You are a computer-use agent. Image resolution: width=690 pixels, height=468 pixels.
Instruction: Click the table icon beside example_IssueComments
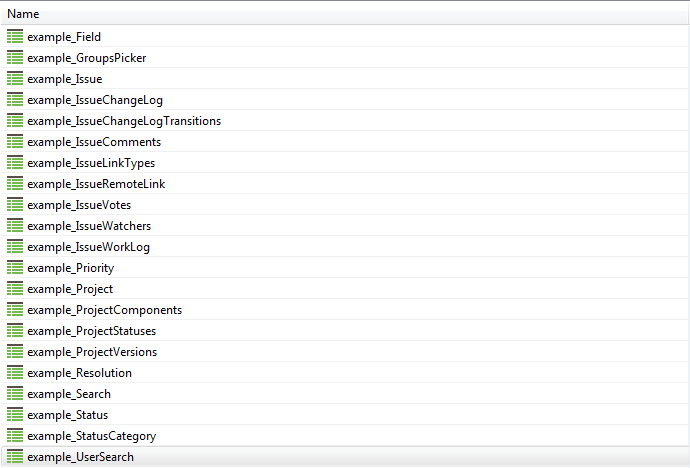15,142
